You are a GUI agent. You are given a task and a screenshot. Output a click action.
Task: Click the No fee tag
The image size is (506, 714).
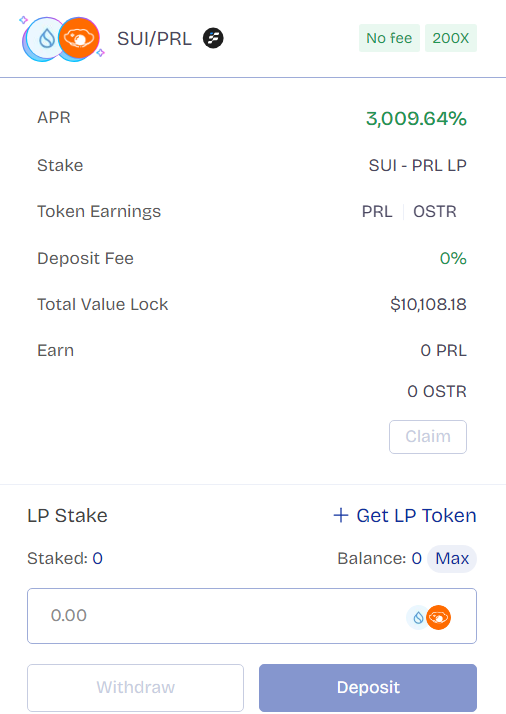(x=389, y=38)
